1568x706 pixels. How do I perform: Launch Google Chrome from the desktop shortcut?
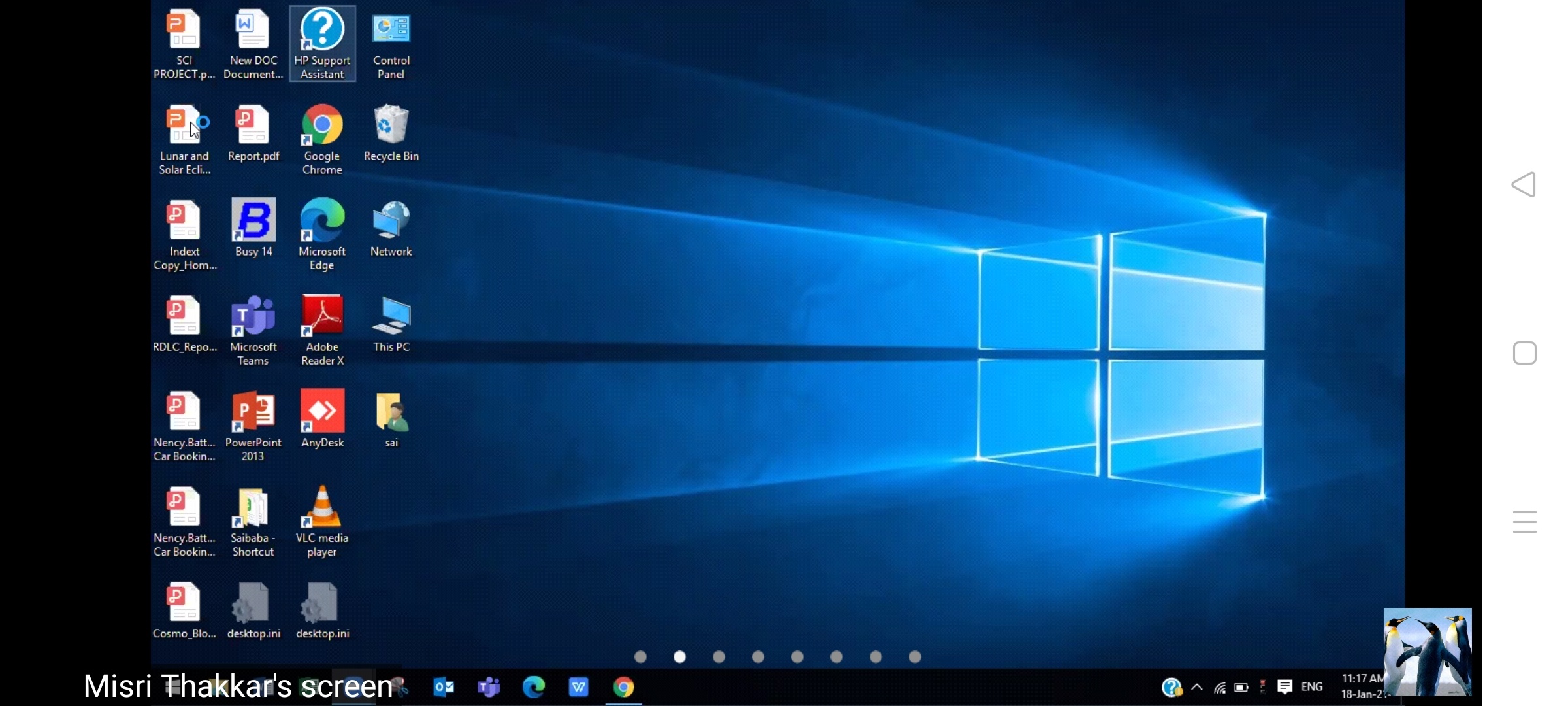click(x=322, y=139)
